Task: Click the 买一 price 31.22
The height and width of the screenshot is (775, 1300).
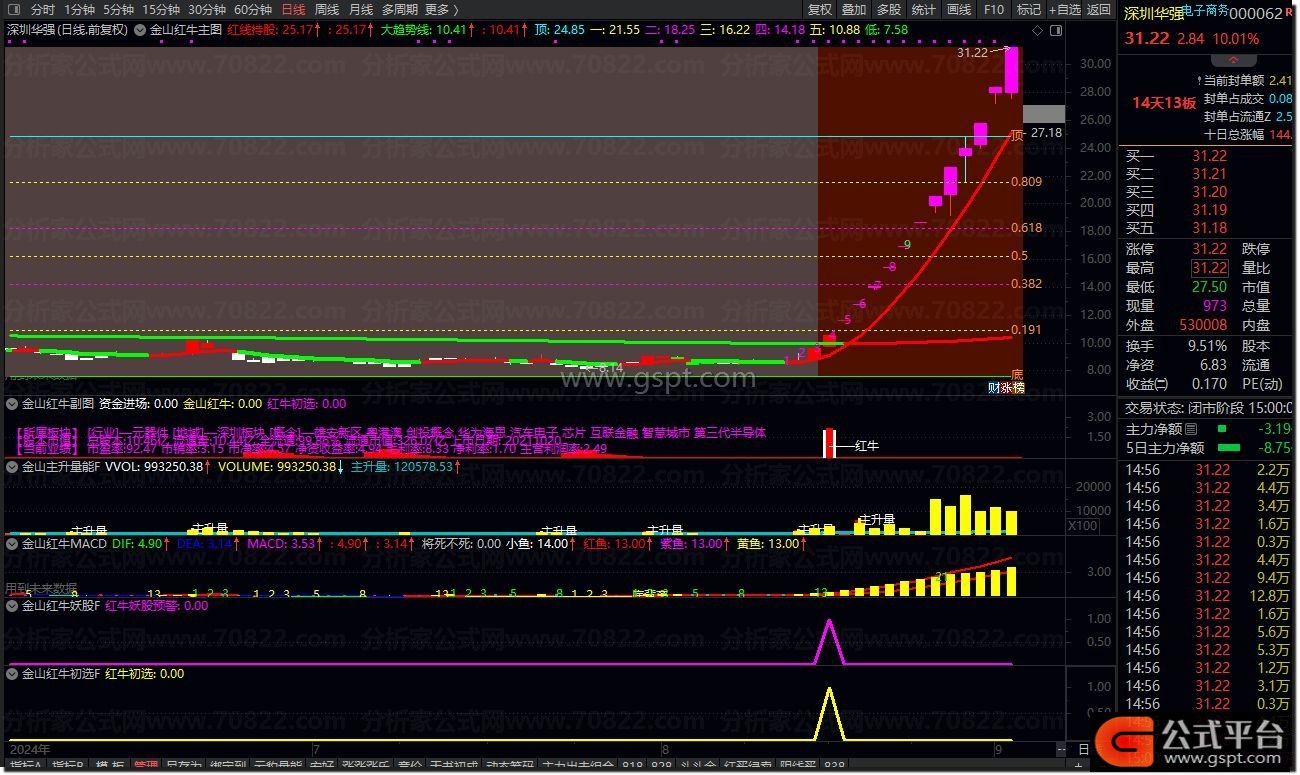Action: (x=1209, y=156)
